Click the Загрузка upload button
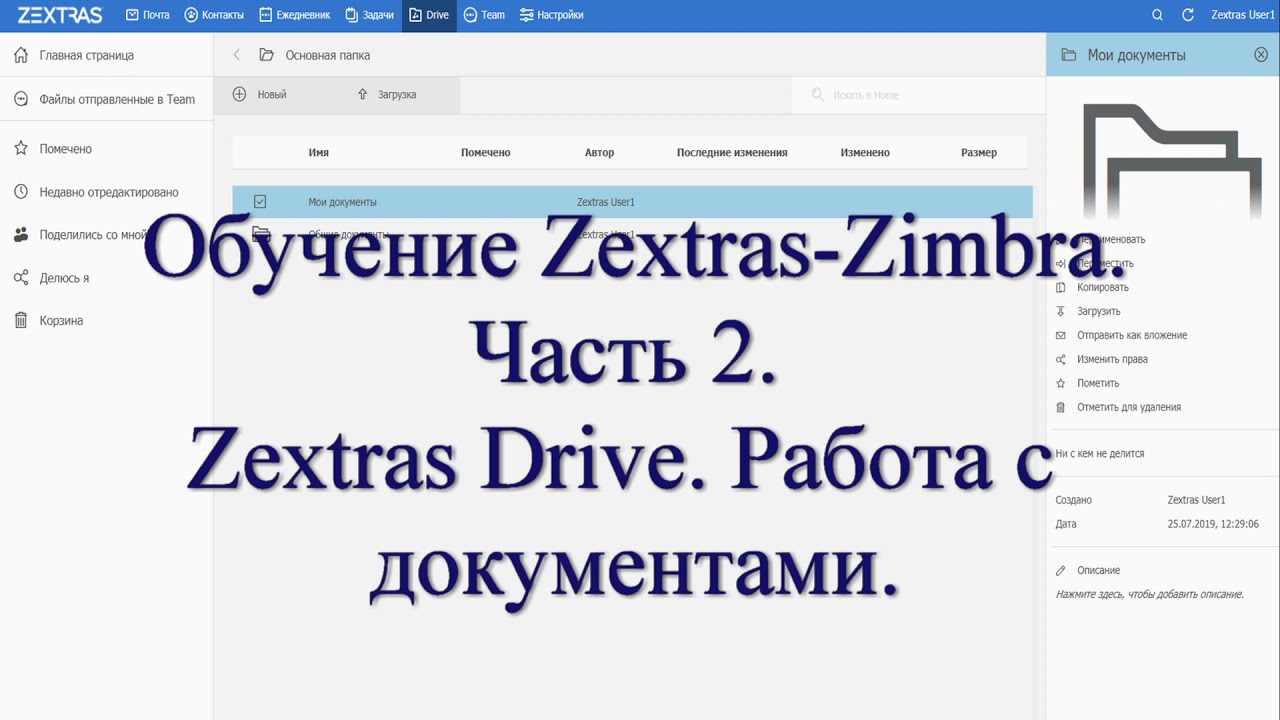The width and height of the screenshot is (1280, 720). 387,94
